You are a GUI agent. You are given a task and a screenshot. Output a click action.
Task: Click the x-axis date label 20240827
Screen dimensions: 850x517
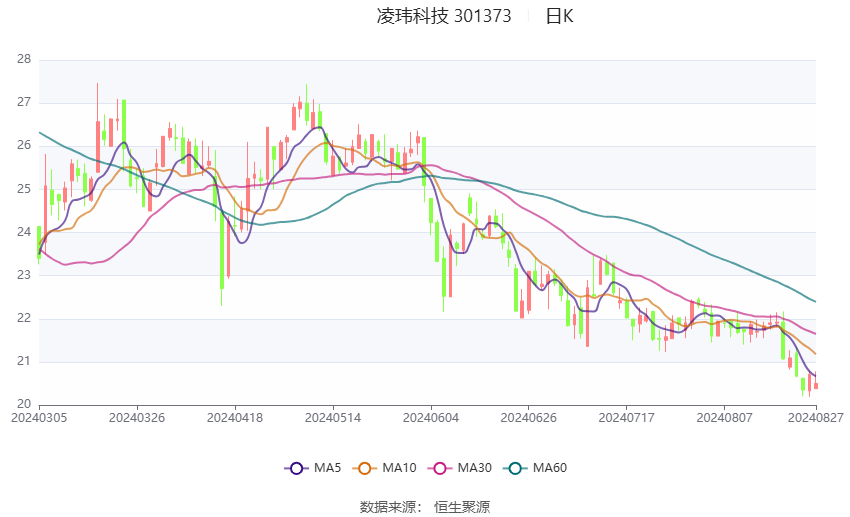816,418
